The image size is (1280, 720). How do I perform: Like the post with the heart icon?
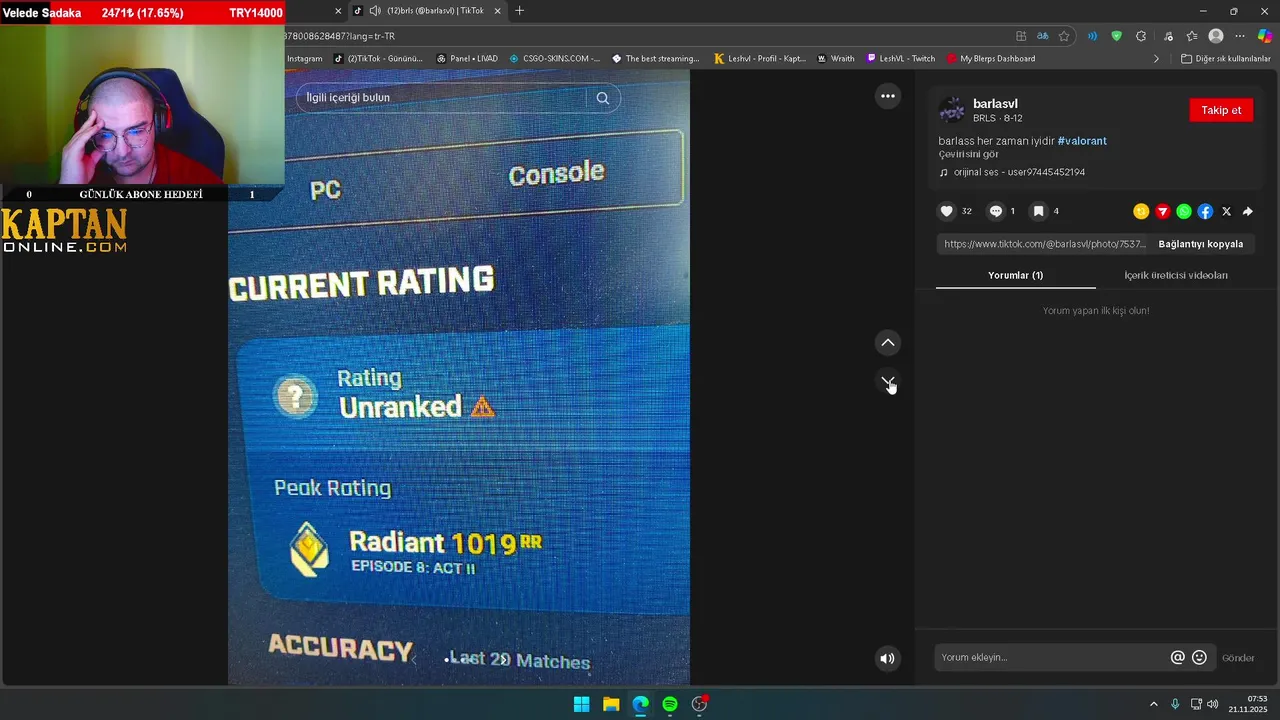click(947, 211)
